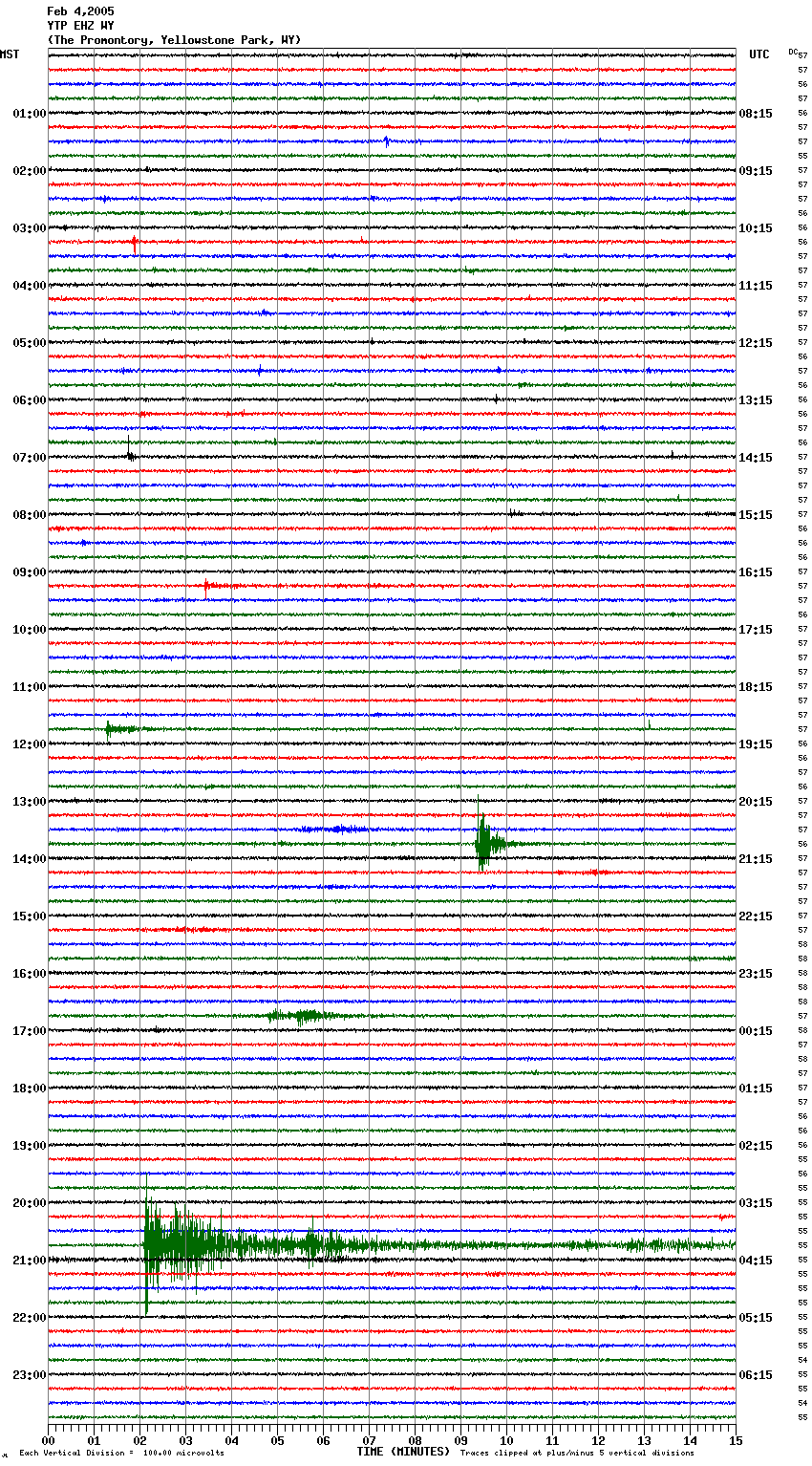
Task: Select the station code YTP EHZ WY
Action: [x=80, y=26]
